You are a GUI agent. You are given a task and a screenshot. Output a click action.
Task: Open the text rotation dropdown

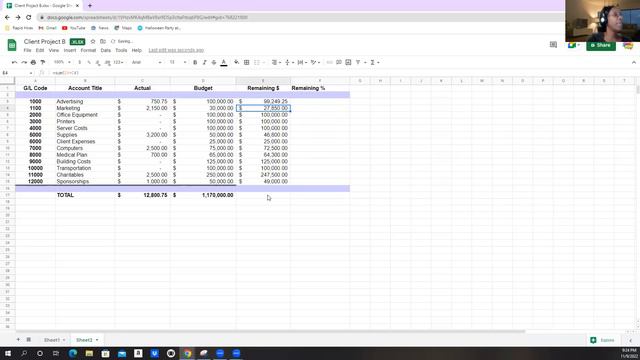click(315, 62)
